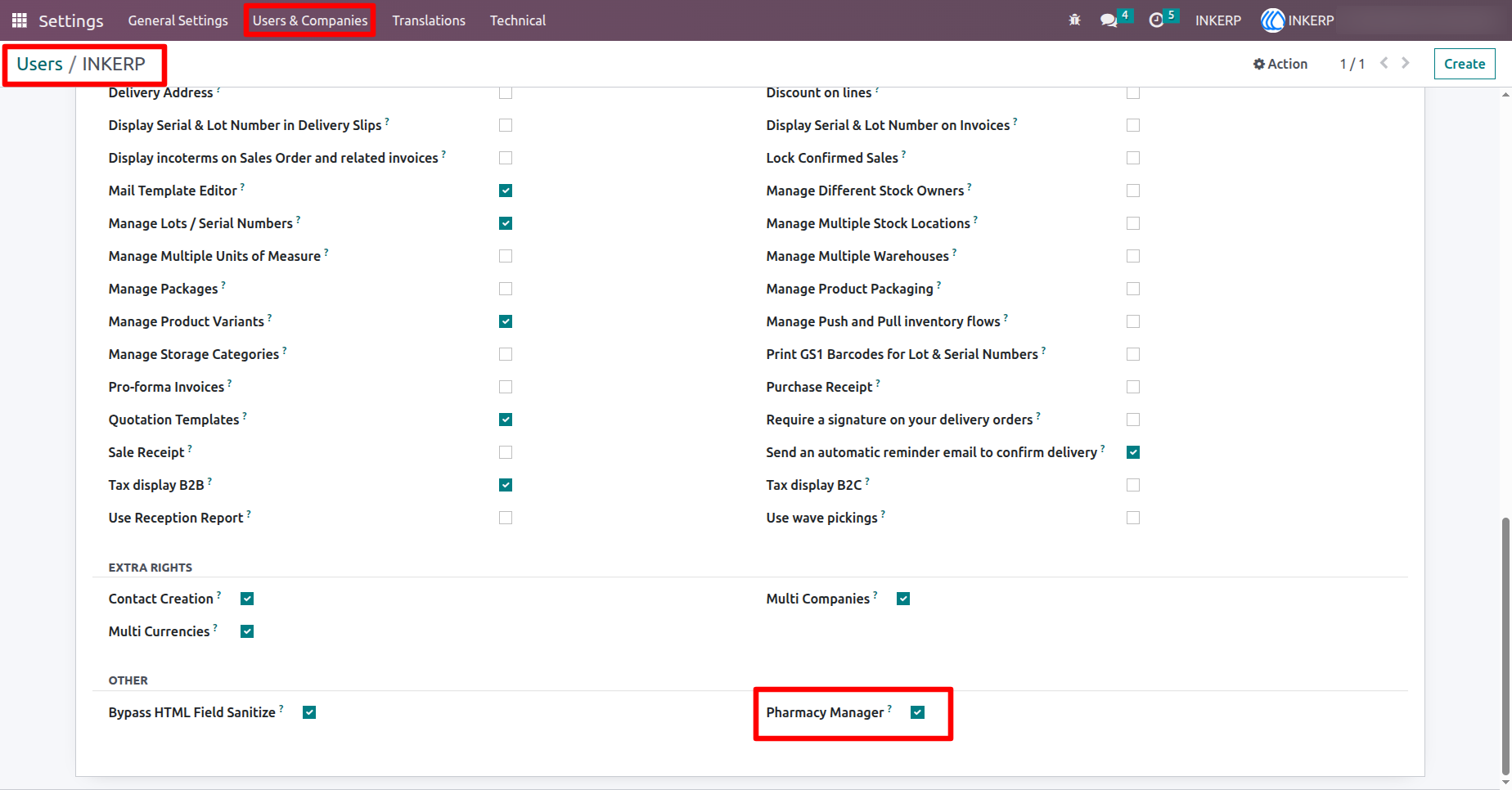Screen dimensions: 1512x790
Task: Show help tooltip for Manage Packages
Action: (224, 285)
